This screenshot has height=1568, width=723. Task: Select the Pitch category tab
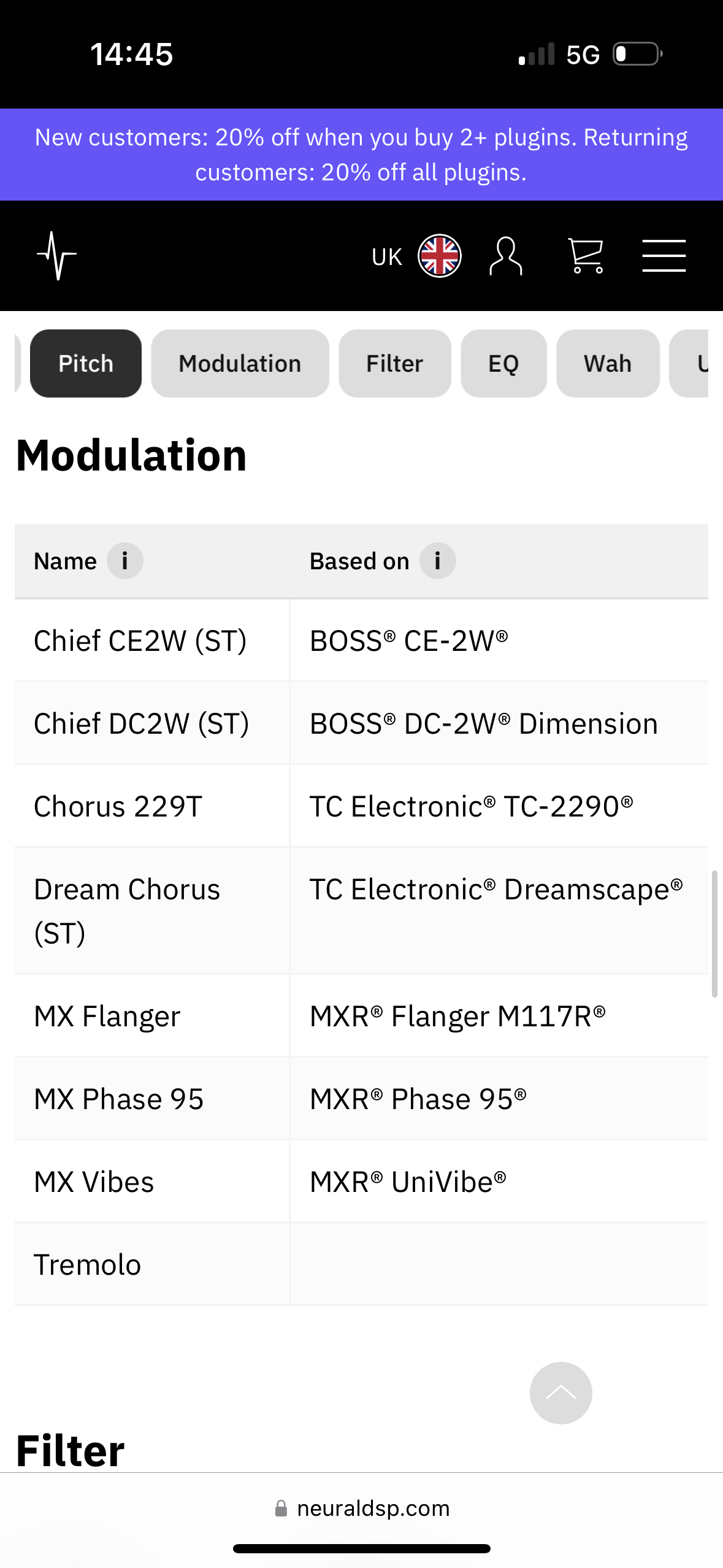[x=86, y=364]
